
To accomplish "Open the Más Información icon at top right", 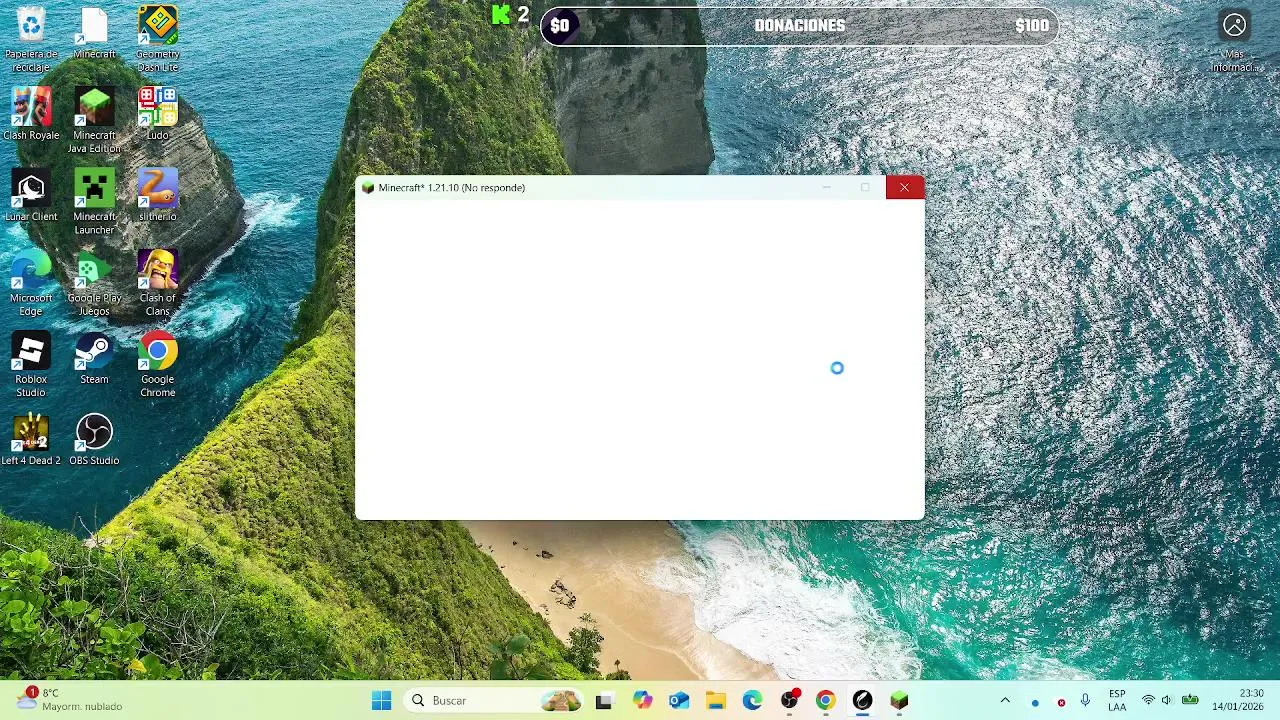I will coord(1235,40).
